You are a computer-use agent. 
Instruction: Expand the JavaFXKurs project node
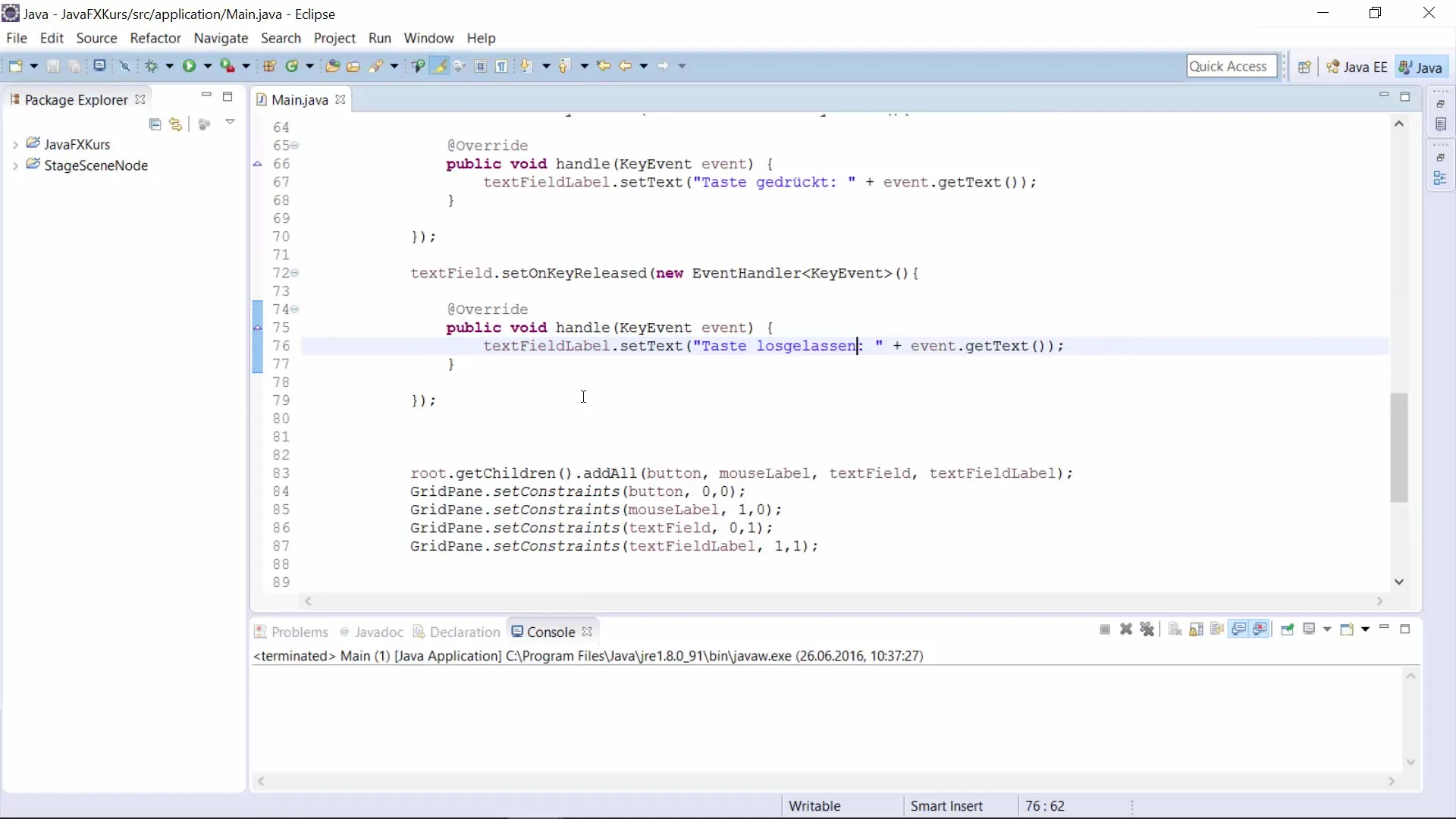point(15,144)
